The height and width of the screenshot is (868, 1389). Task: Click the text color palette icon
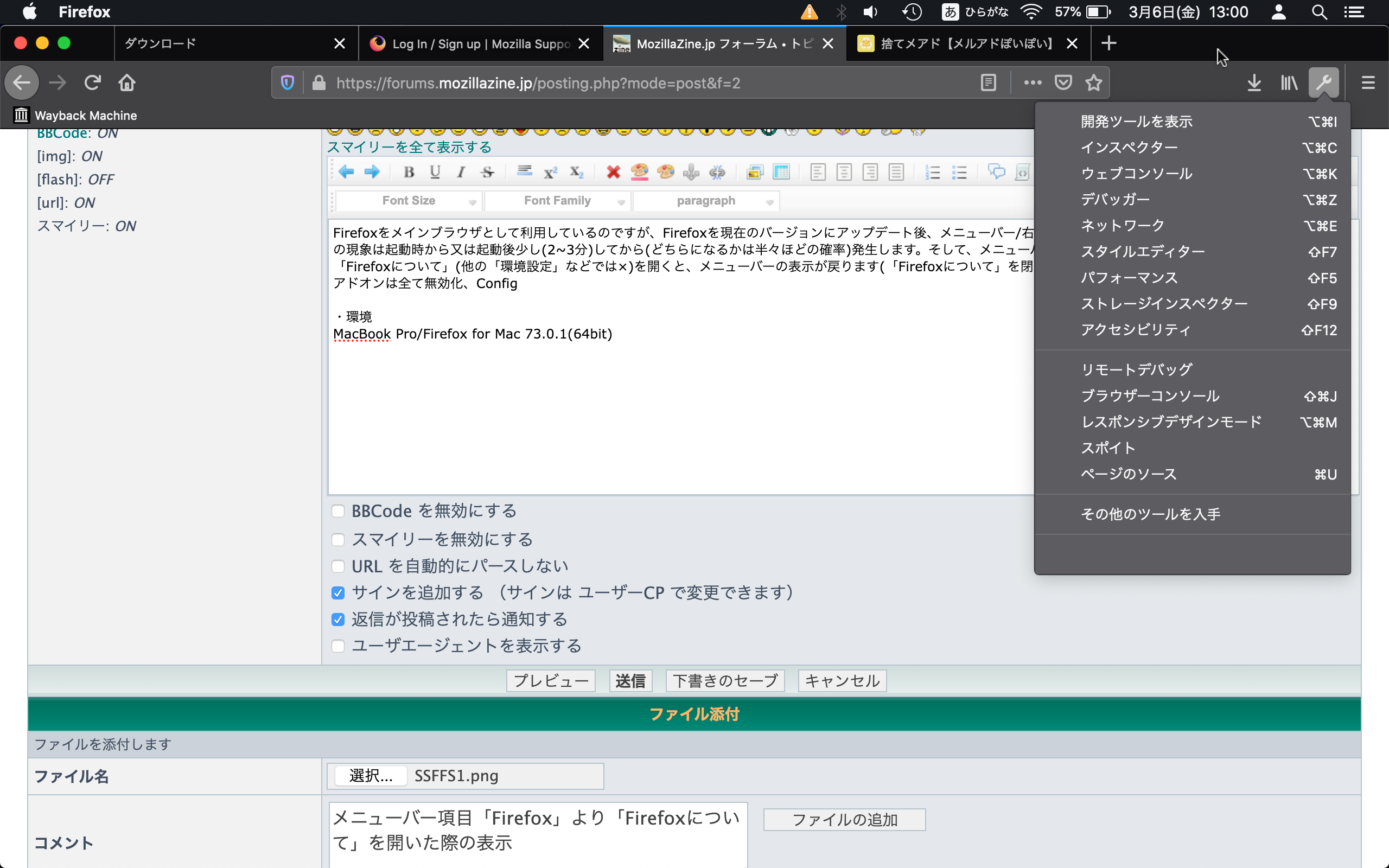[x=639, y=172]
